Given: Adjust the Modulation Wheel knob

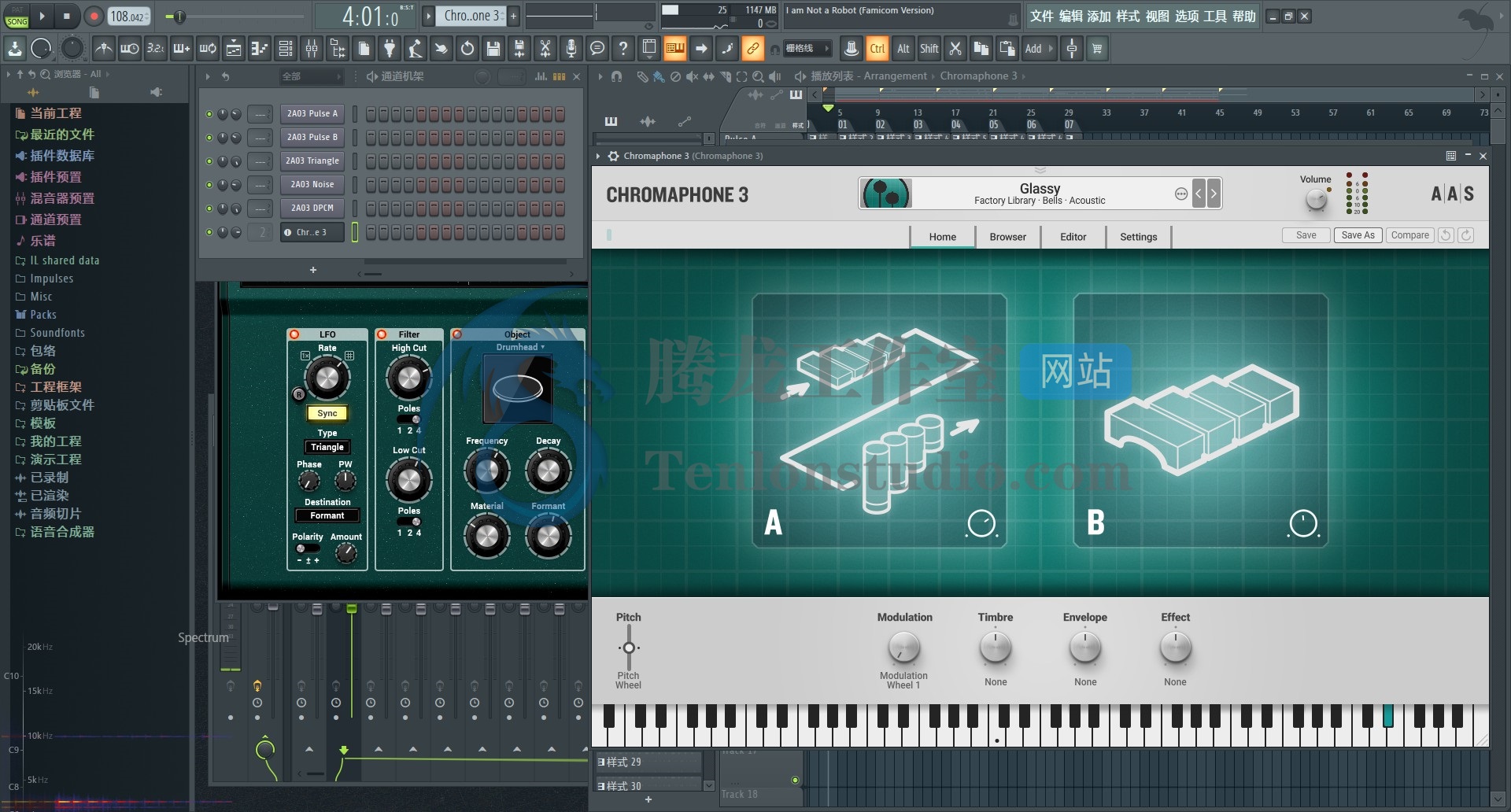Looking at the screenshot, I should click(903, 648).
